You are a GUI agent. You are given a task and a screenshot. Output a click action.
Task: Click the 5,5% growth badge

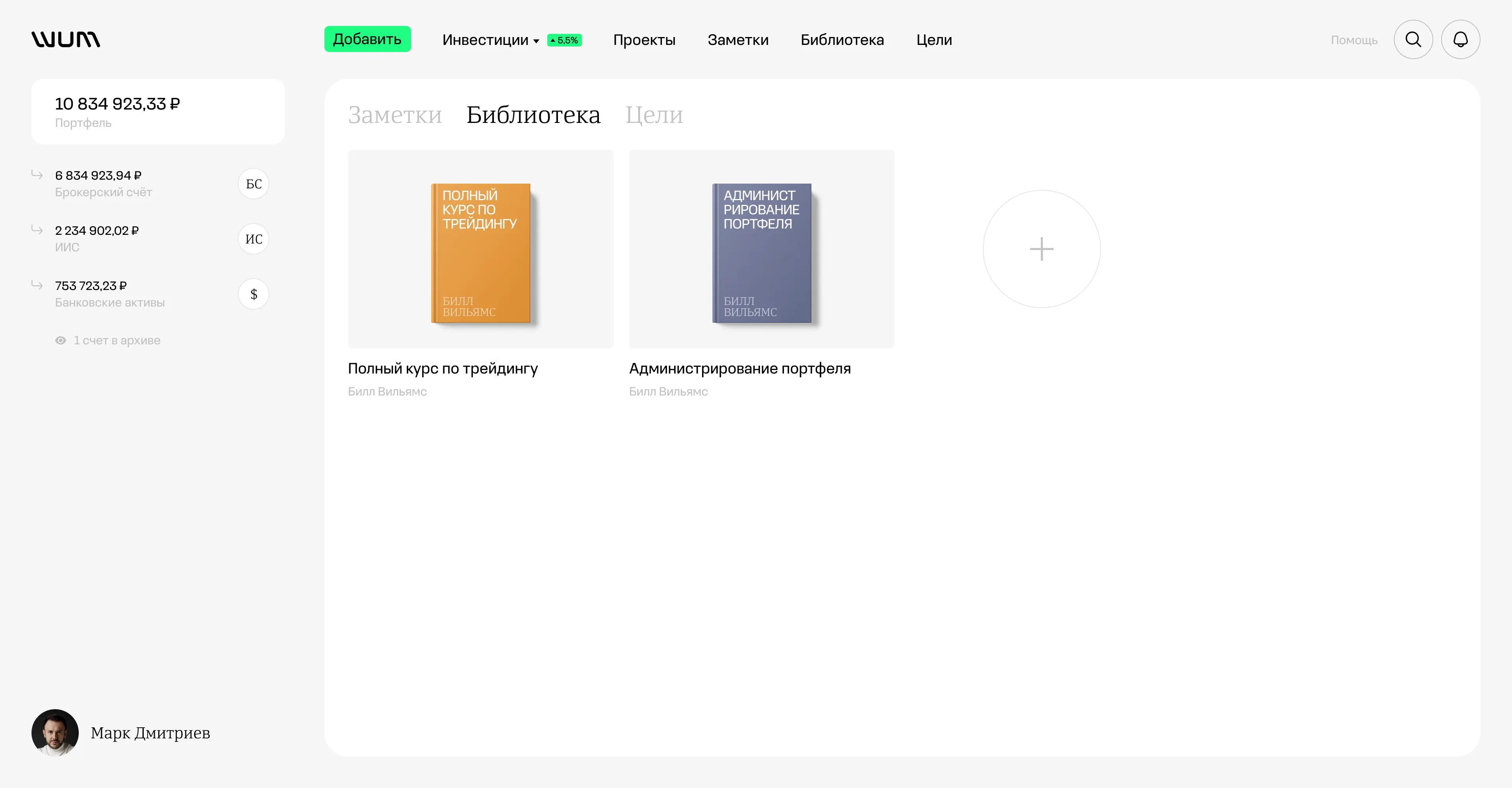pyautogui.click(x=564, y=40)
